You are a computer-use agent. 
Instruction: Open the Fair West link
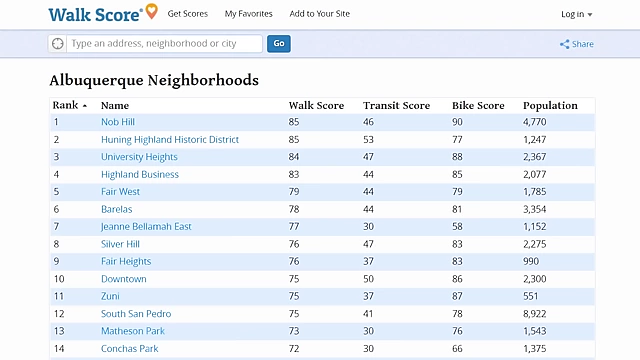tap(120, 192)
